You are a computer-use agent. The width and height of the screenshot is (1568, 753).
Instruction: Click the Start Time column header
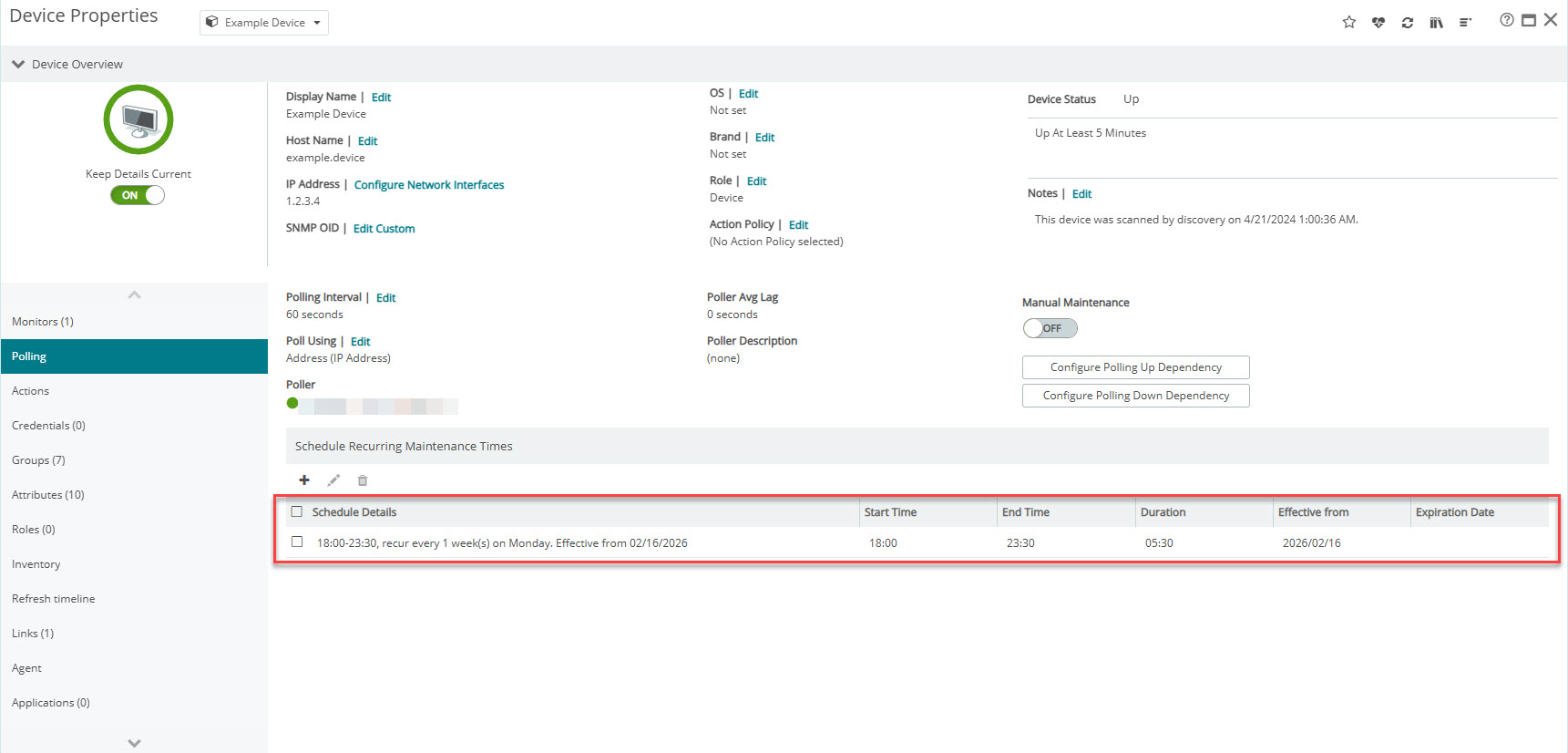927,512
